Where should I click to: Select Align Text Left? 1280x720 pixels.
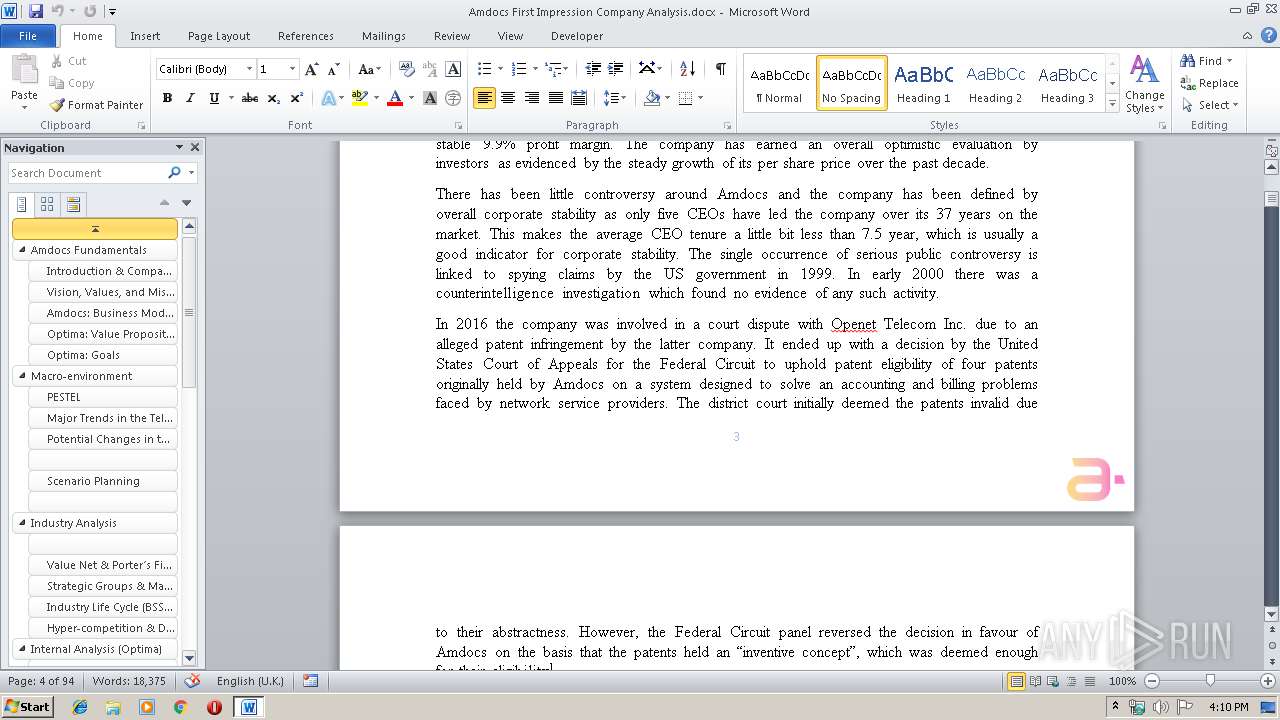[484, 98]
